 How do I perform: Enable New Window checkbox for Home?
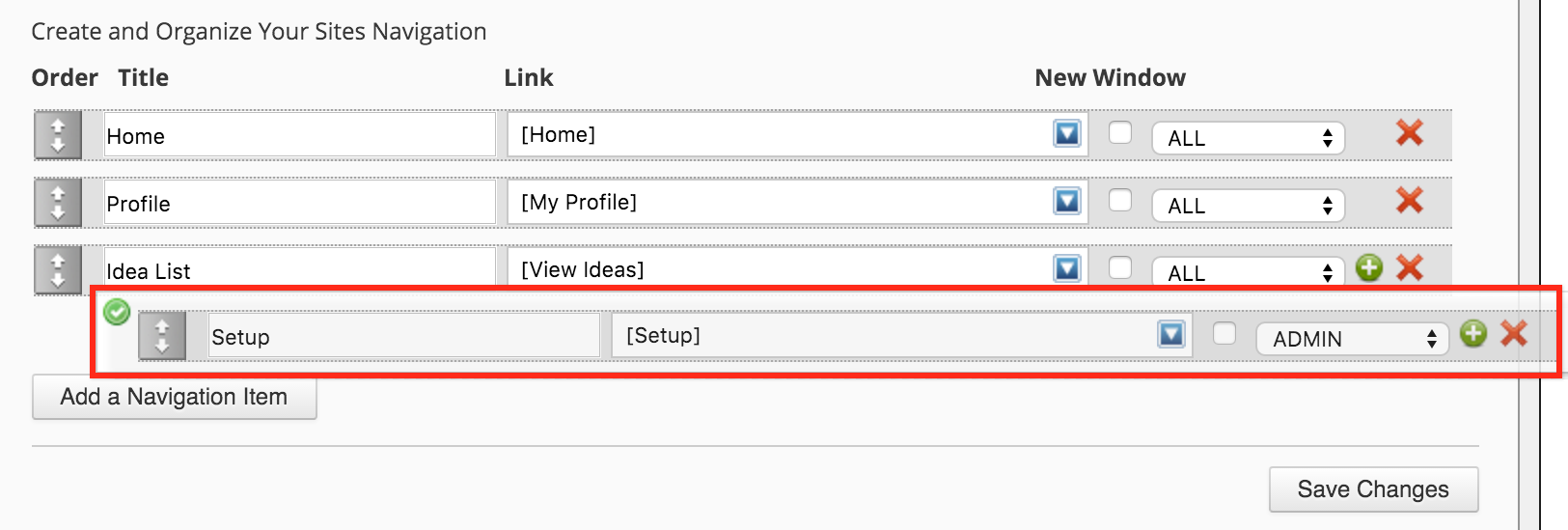point(1120,132)
